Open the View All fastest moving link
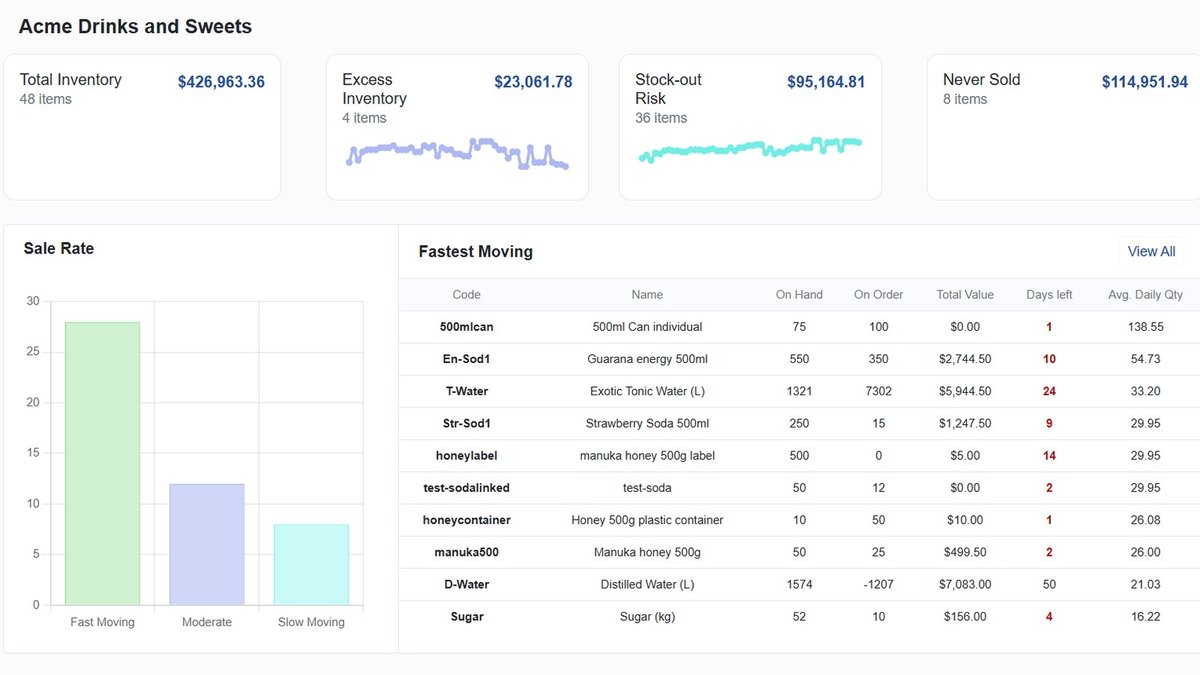This screenshot has width=1200, height=675. point(1151,252)
